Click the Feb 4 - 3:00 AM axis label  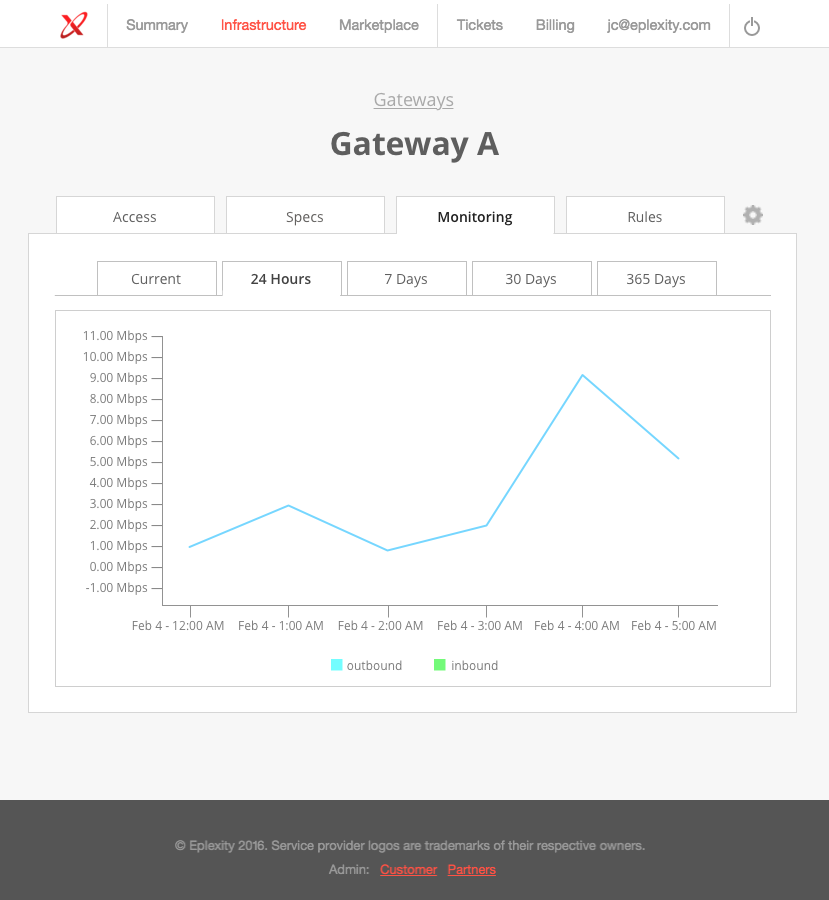[x=480, y=626]
